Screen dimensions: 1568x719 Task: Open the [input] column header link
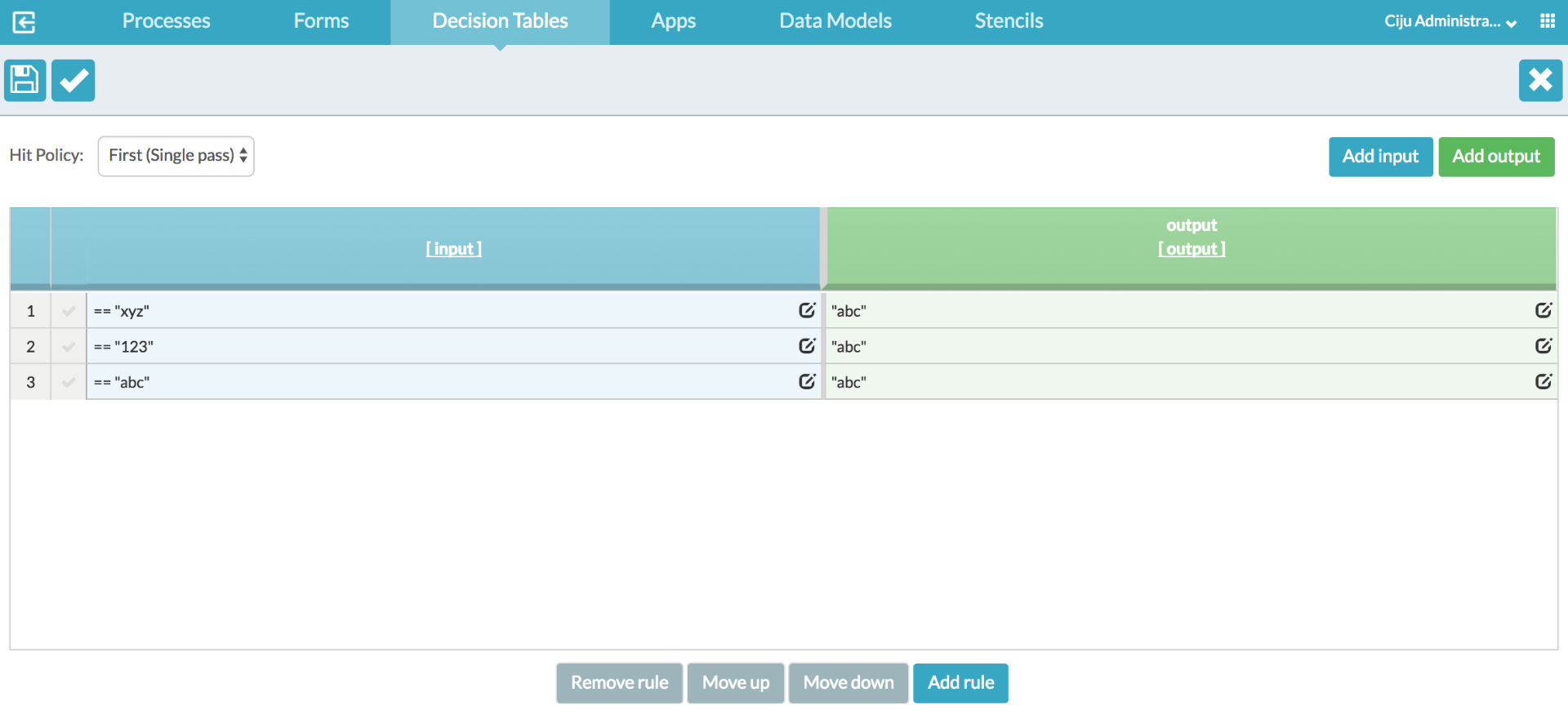[454, 249]
